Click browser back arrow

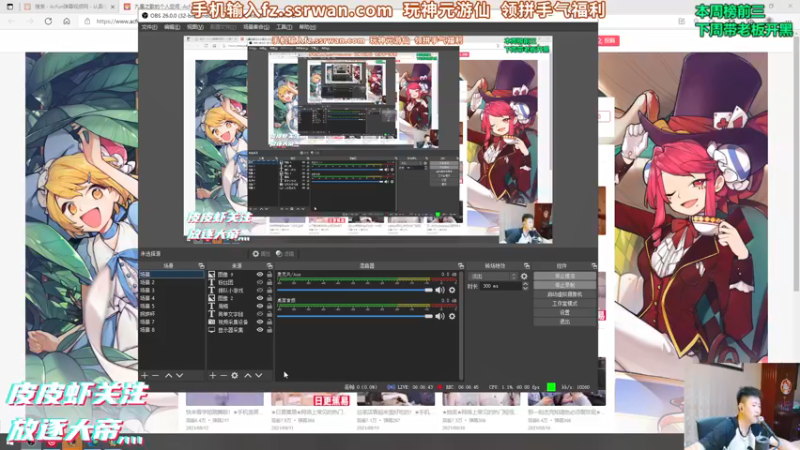pyautogui.click(x=11, y=21)
